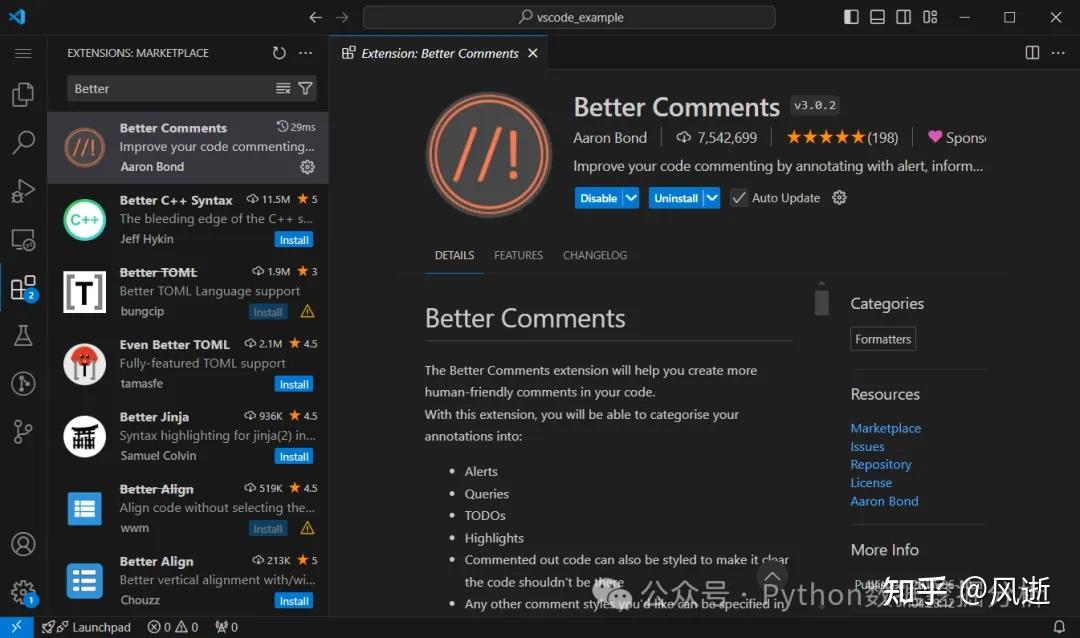Go back with the navigation arrow
The width and height of the screenshot is (1080, 638).
pyautogui.click(x=315, y=17)
